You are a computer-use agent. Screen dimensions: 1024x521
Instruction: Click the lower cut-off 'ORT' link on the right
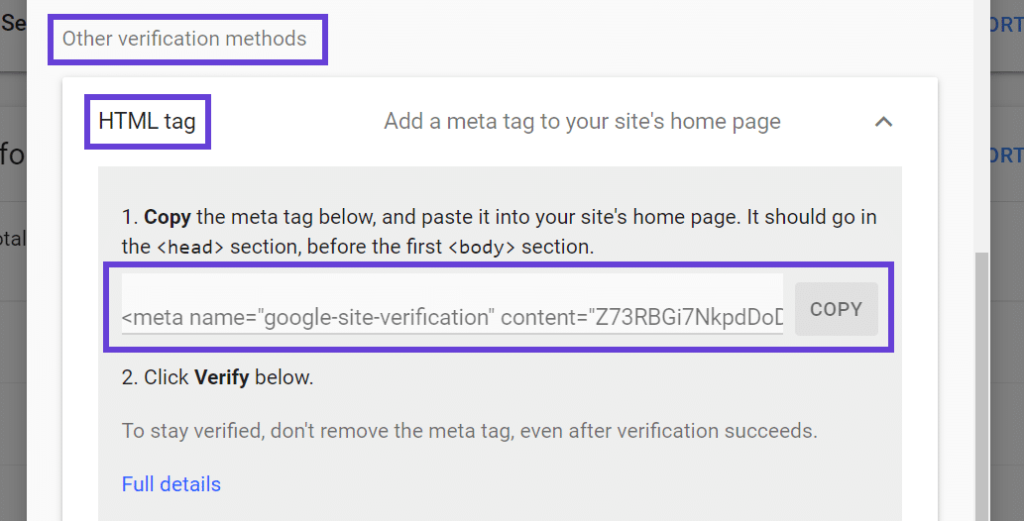[1005, 156]
